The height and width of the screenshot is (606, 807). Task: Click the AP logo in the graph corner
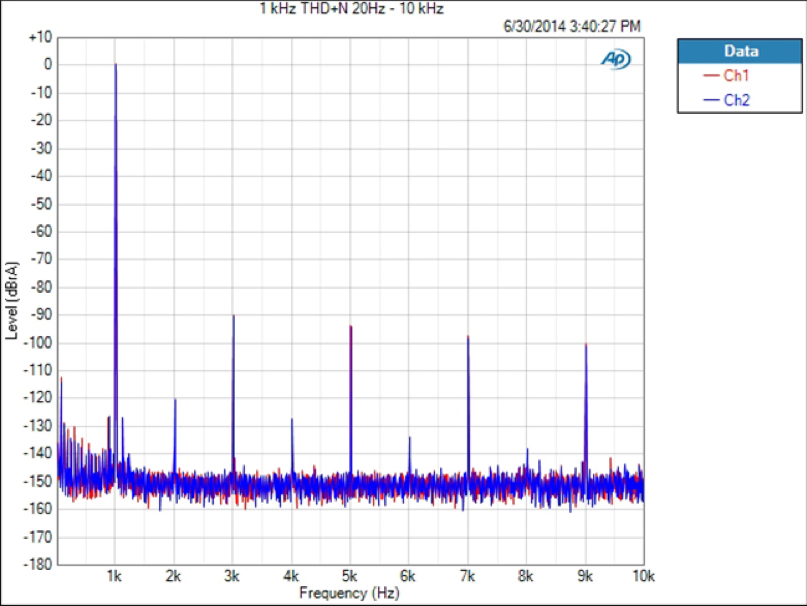(x=615, y=59)
